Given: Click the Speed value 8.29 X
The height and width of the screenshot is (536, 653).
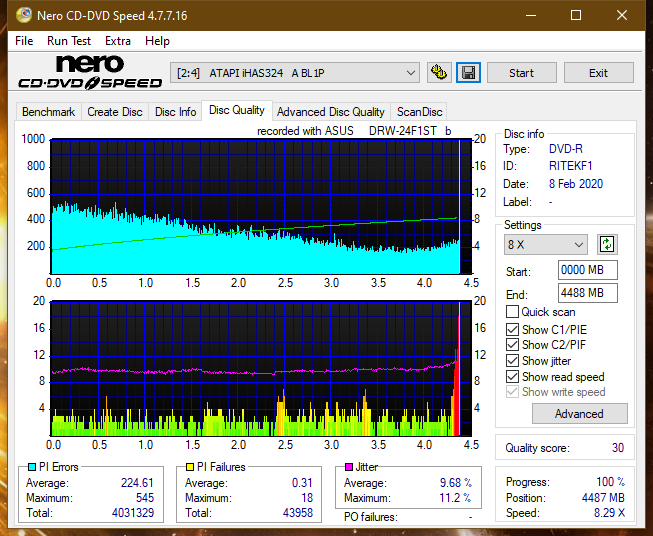Looking at the screenshot, I should (x=609, y=513).
